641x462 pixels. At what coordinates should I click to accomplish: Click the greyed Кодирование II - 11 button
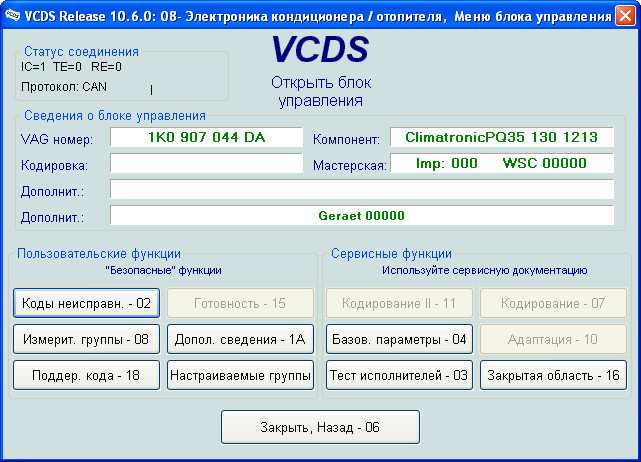click(399, 303)
